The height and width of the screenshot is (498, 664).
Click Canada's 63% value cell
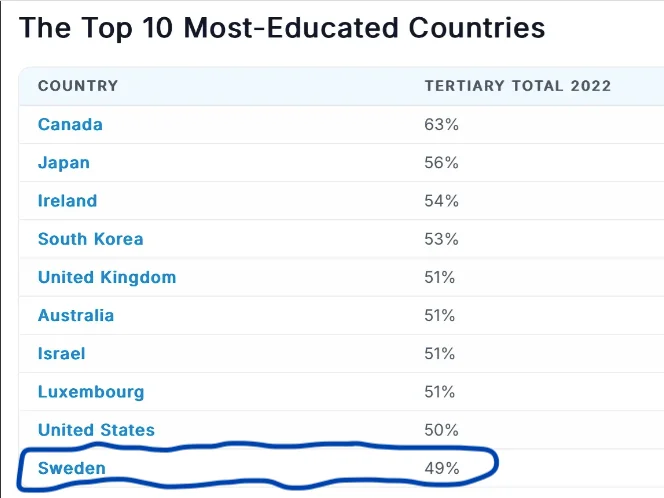point(441,125)
